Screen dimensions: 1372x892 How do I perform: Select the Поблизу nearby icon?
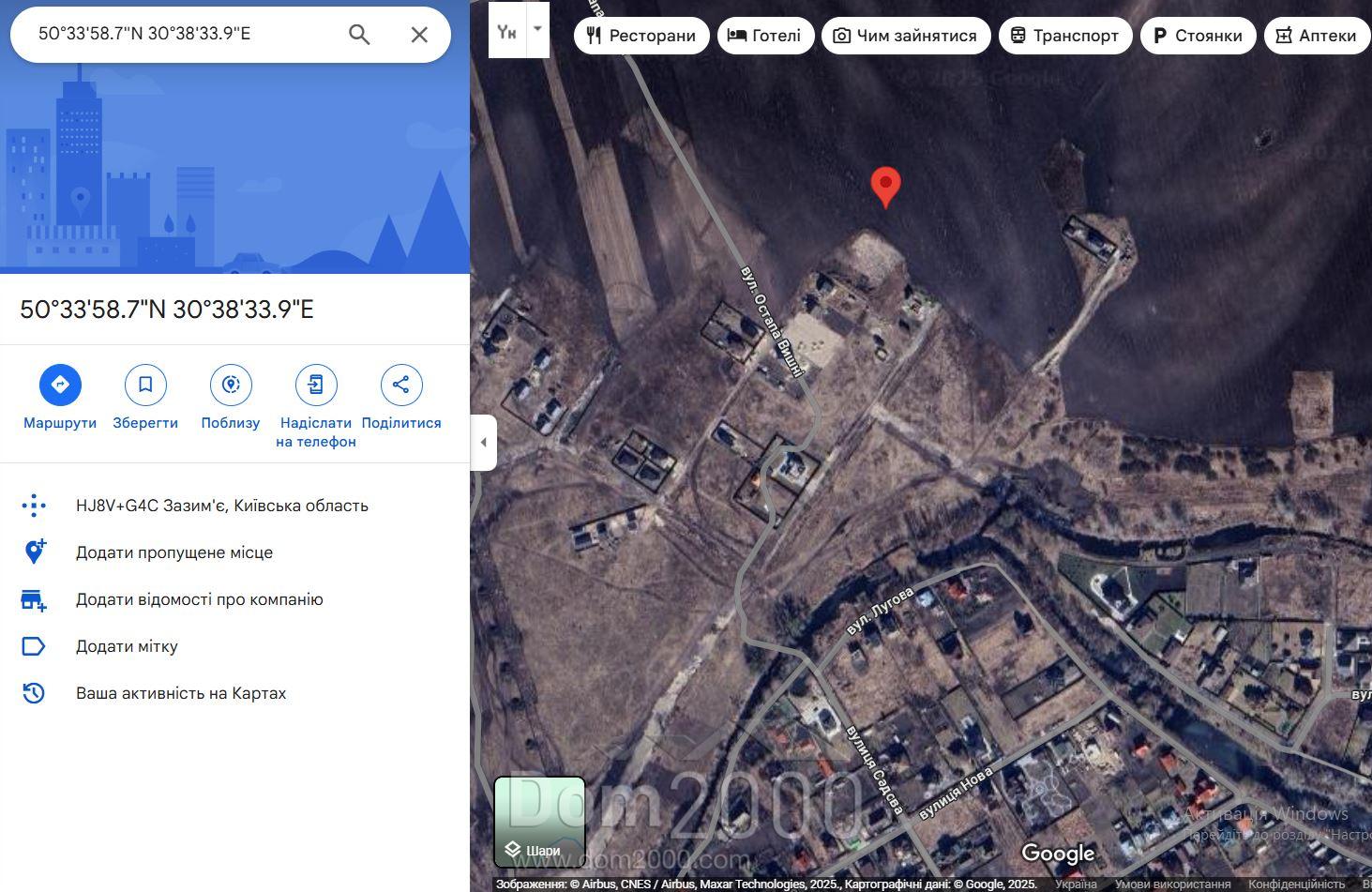coord(231,385)
